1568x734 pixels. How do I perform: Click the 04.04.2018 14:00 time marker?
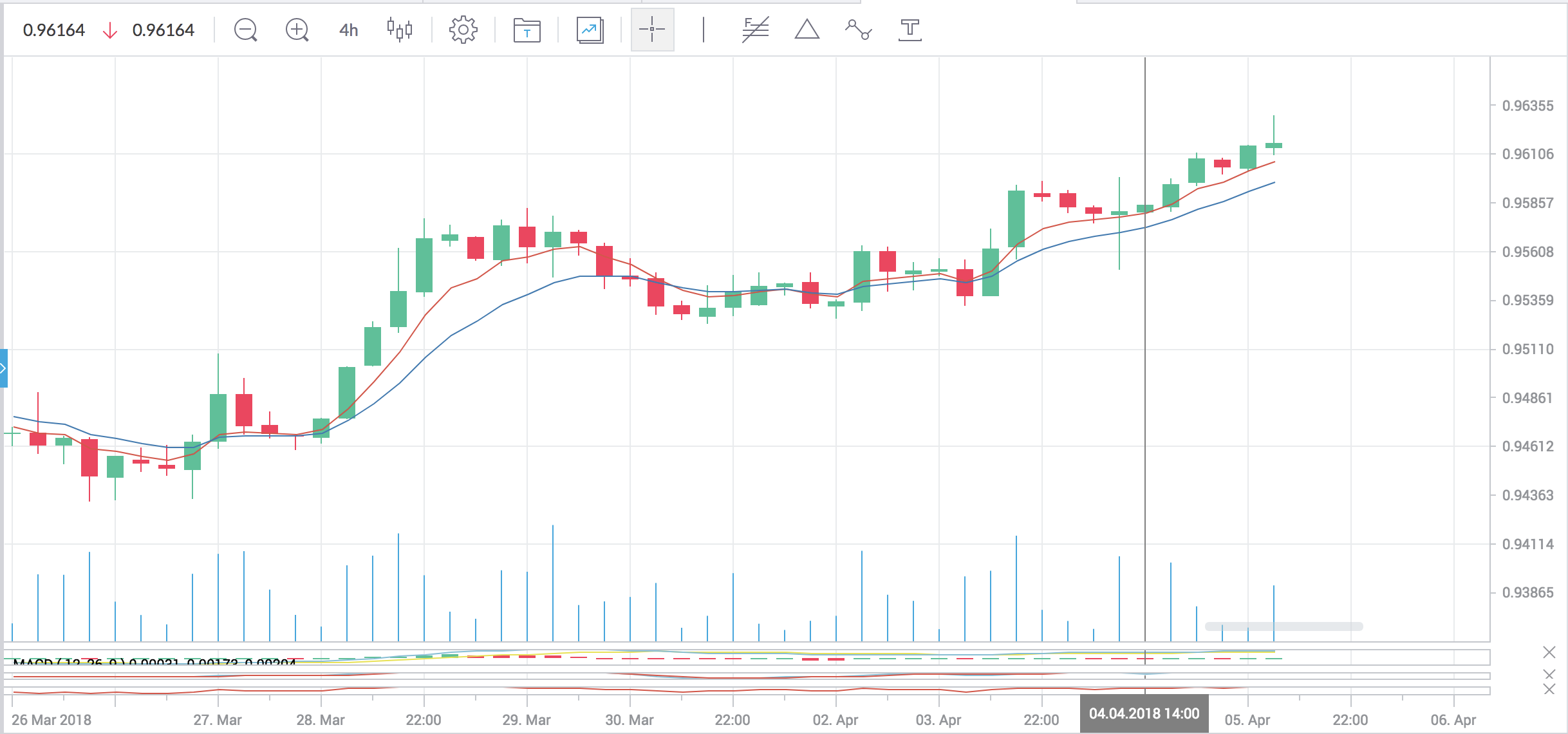(x=1144, y=714)
